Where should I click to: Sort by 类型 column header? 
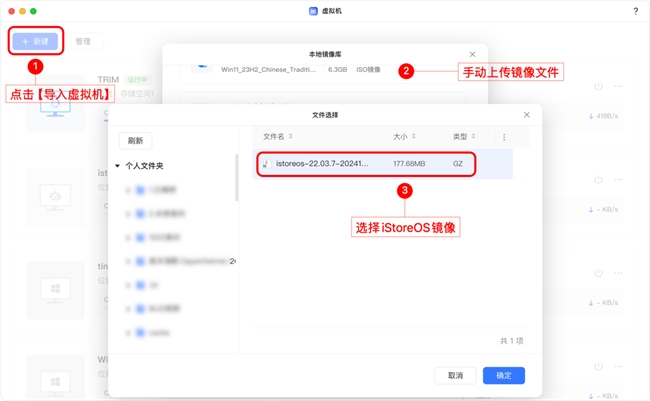(x=460, y=137)
